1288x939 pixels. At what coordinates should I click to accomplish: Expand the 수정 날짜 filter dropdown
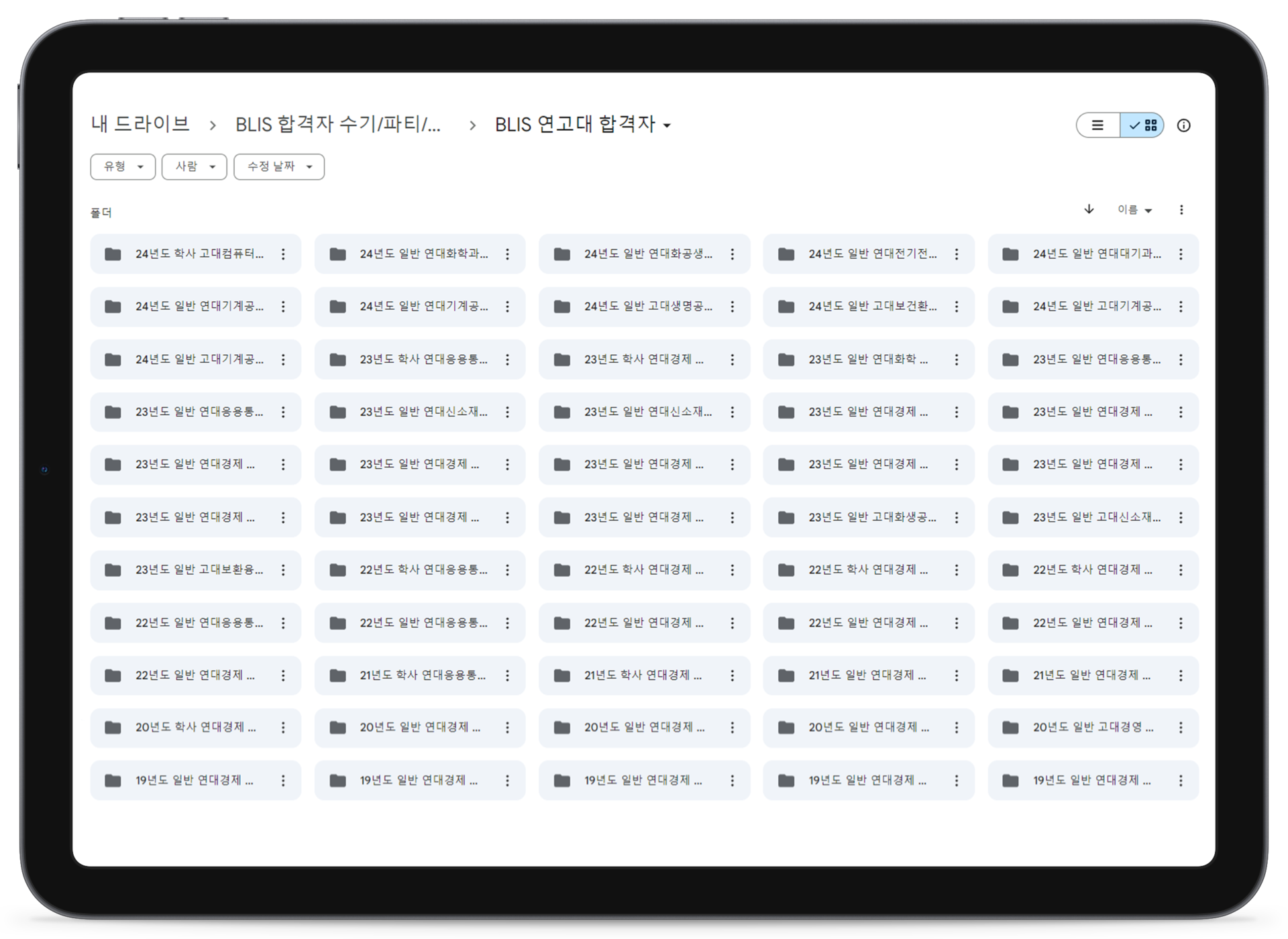279,166
